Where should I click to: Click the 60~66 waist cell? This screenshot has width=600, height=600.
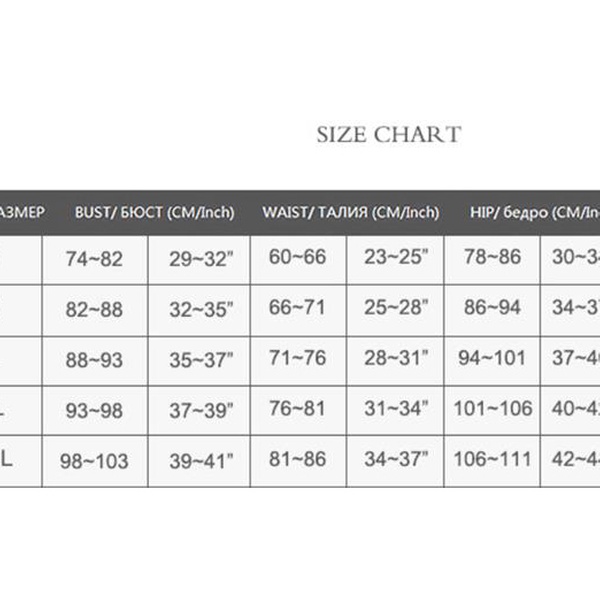tap(297, 258)
